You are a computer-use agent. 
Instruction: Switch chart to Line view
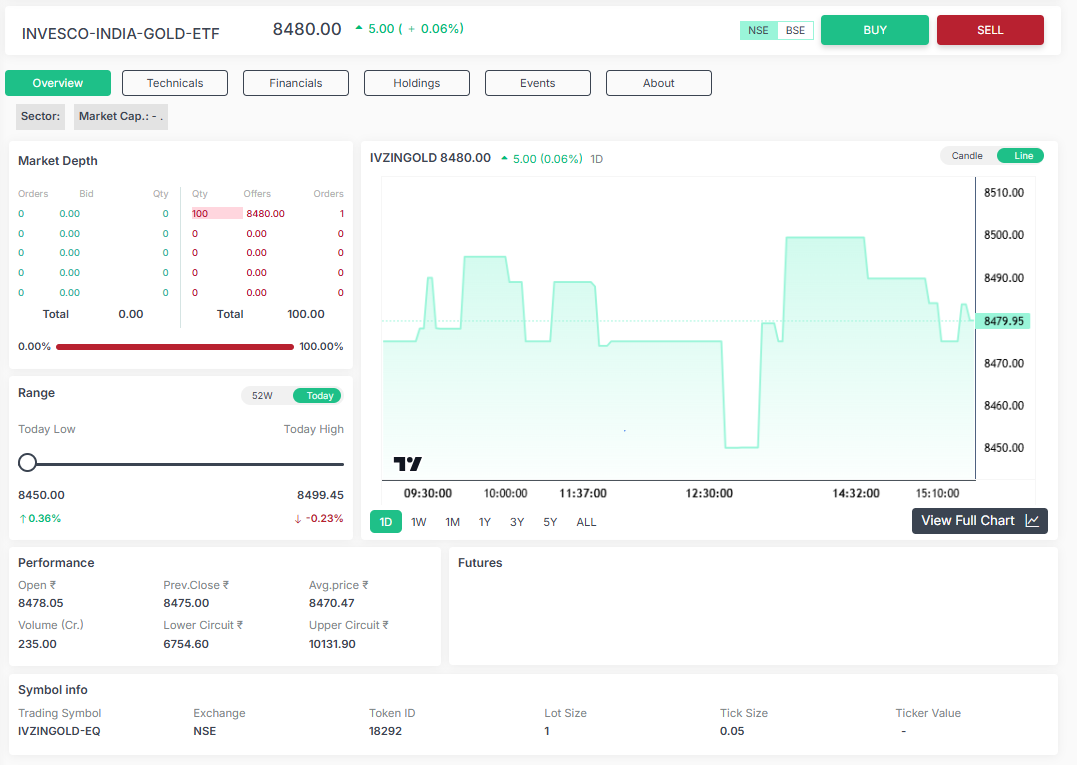[x=1023, y=156]
